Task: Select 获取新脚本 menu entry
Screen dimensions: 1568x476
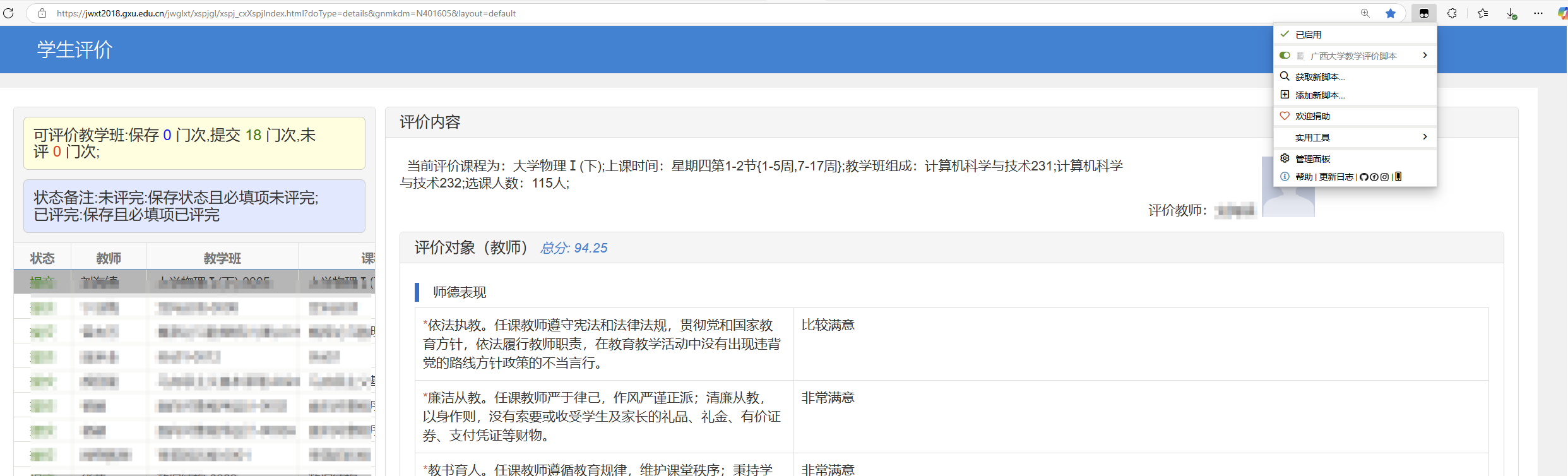Action: (x=1320, y=77)
